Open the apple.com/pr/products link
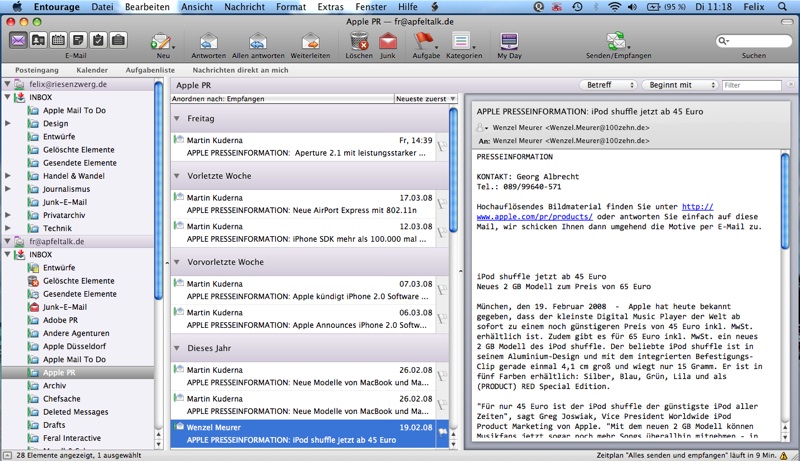 tap(534, 217)
